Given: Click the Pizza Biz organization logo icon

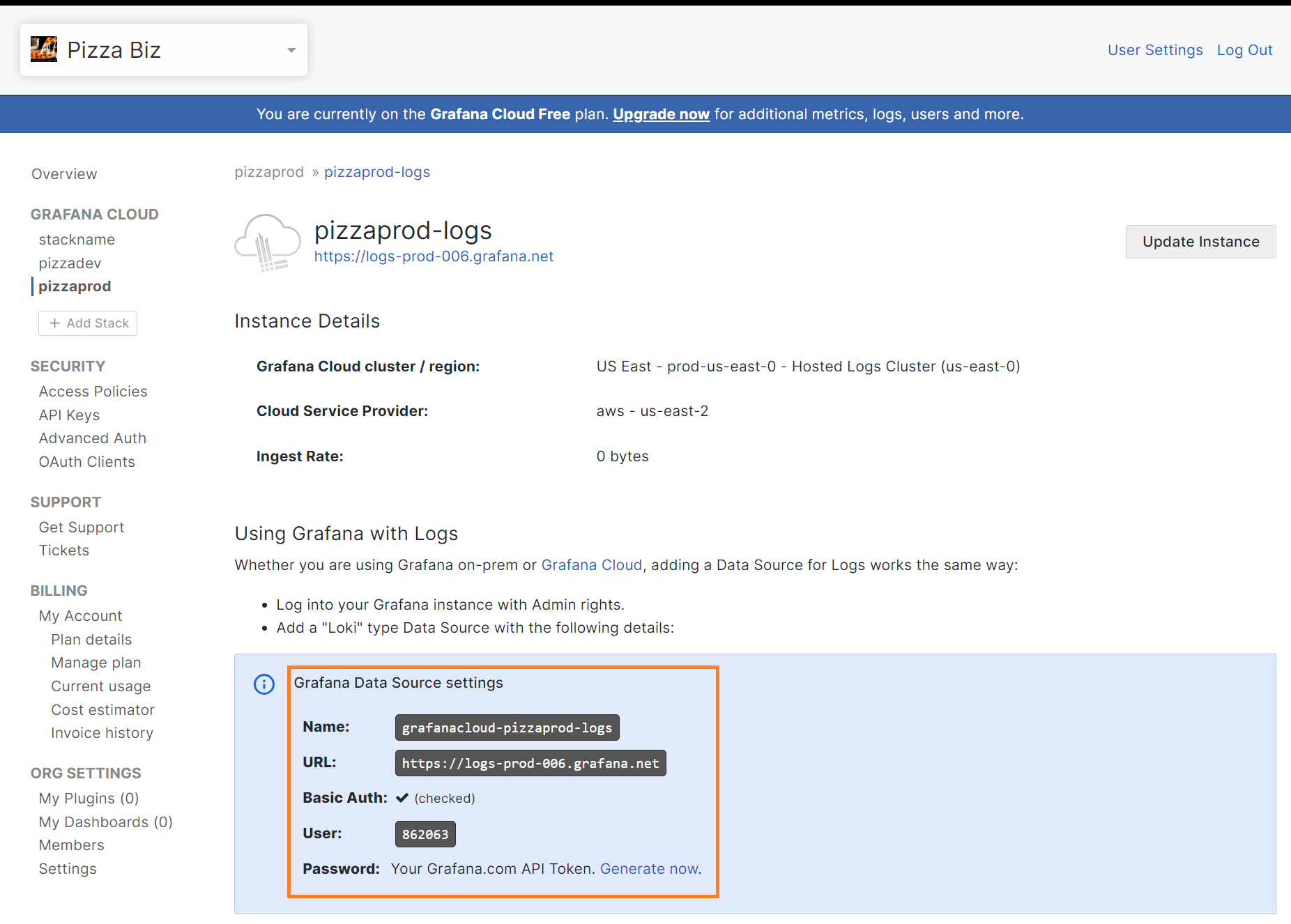Looking at the screenshot, I should click(44, 49).
